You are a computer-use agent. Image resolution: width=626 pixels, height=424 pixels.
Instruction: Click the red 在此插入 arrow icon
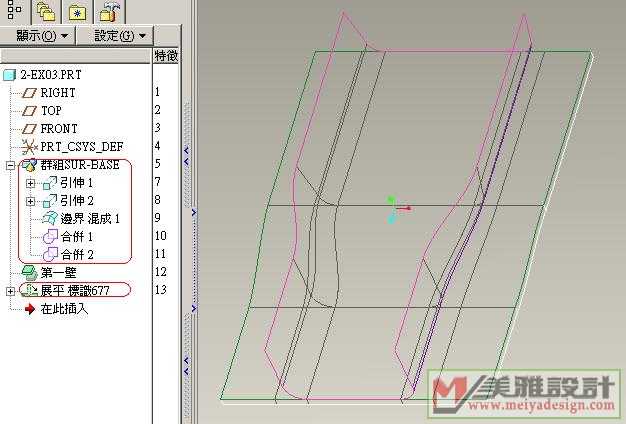click(30, 309)
